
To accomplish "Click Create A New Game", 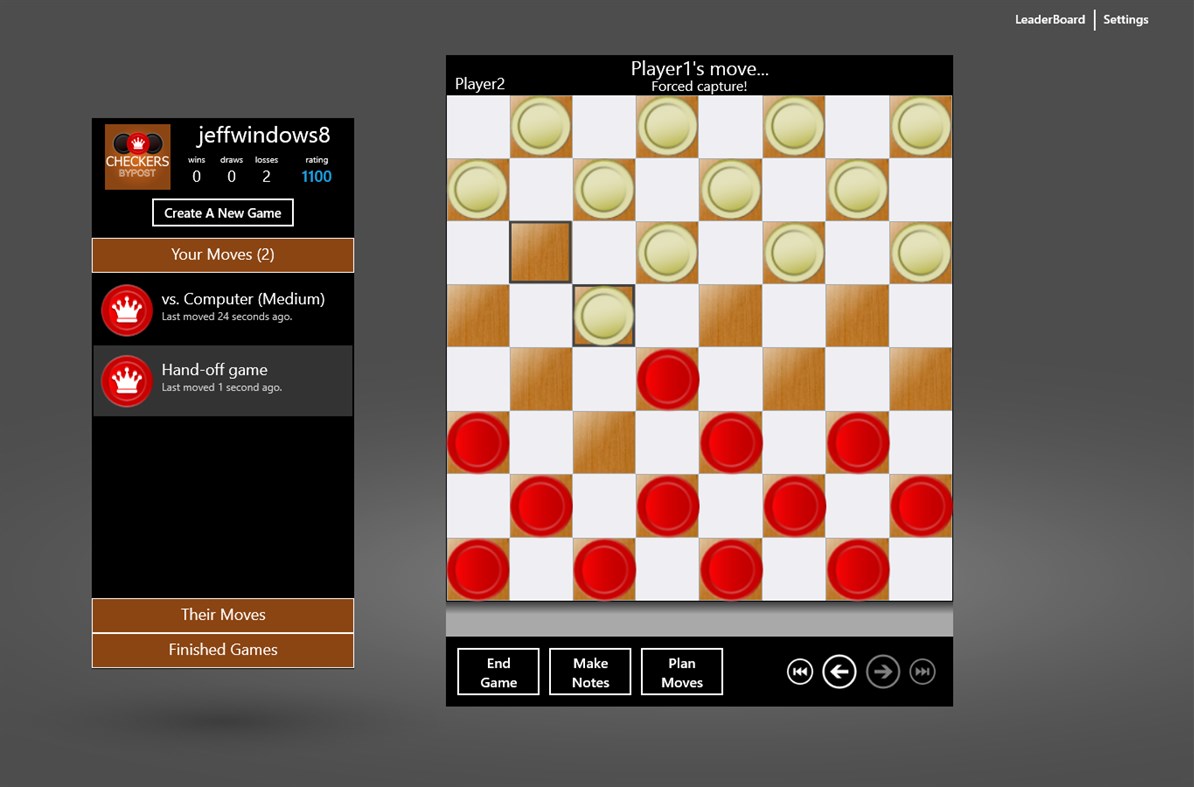I will (x=222, y=212).
